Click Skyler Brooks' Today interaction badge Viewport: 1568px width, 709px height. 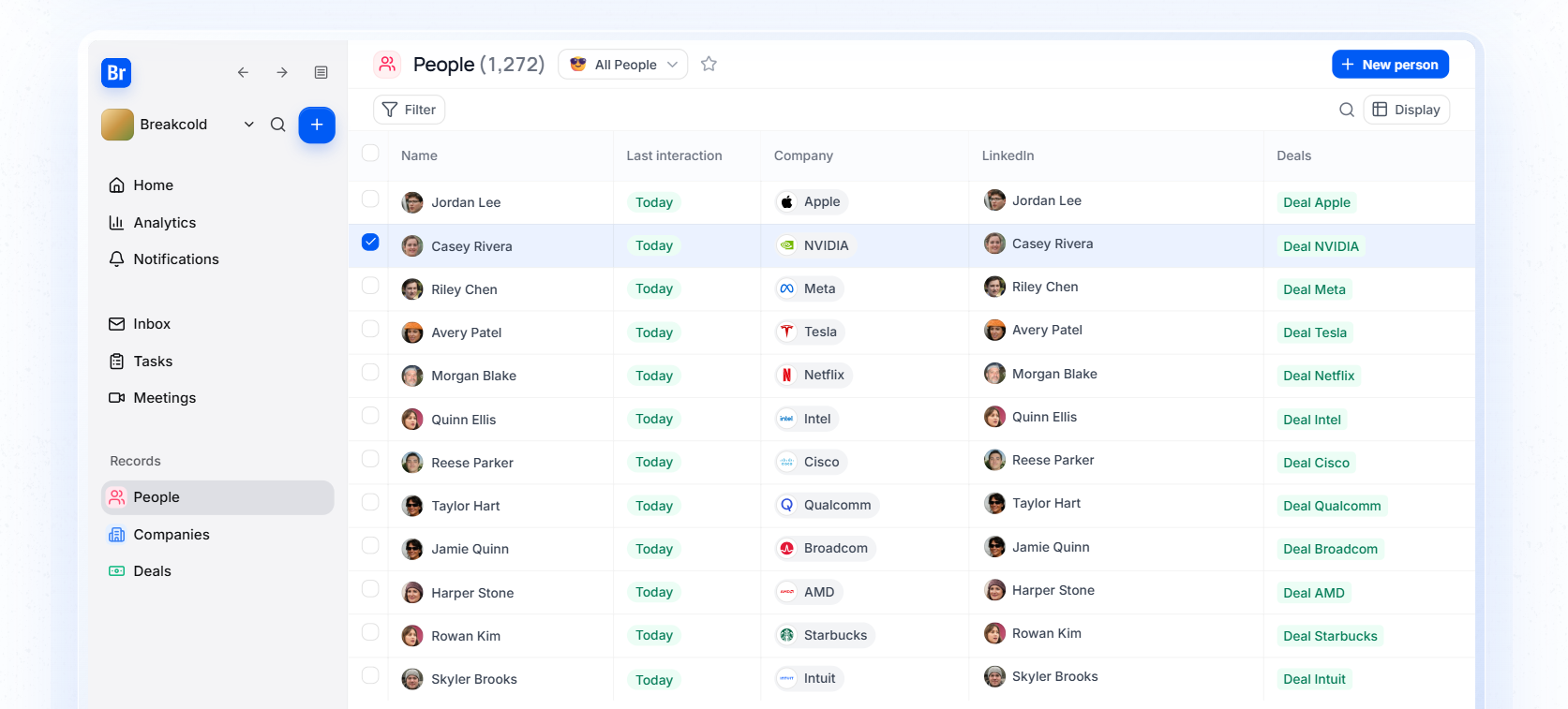654,680
